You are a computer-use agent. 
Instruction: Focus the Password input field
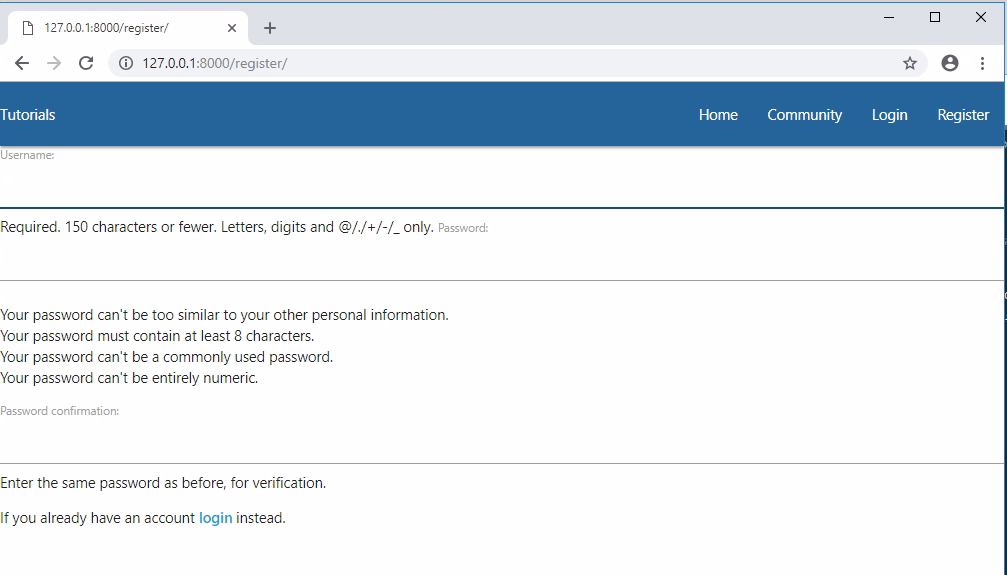pos(500,260)
